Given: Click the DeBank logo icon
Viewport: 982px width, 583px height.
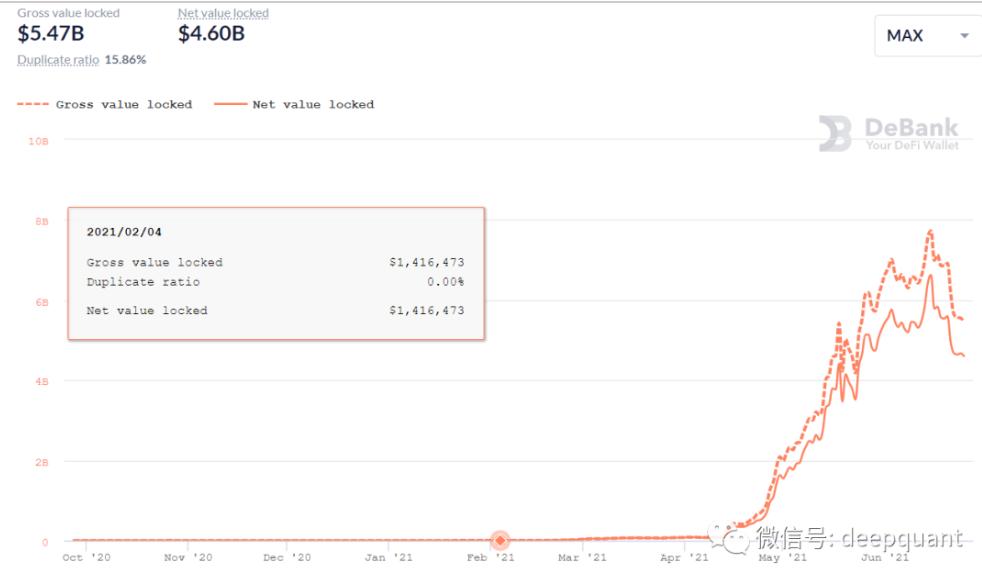Looking at the screenshot, I should 835,134.
